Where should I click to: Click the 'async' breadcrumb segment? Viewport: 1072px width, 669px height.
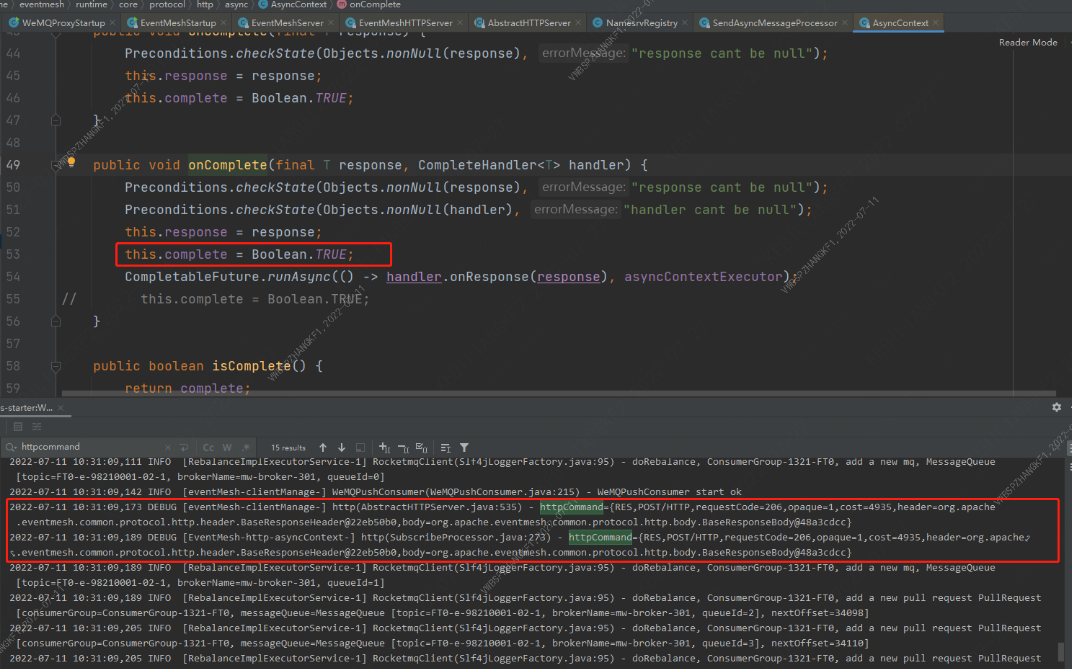236,4
